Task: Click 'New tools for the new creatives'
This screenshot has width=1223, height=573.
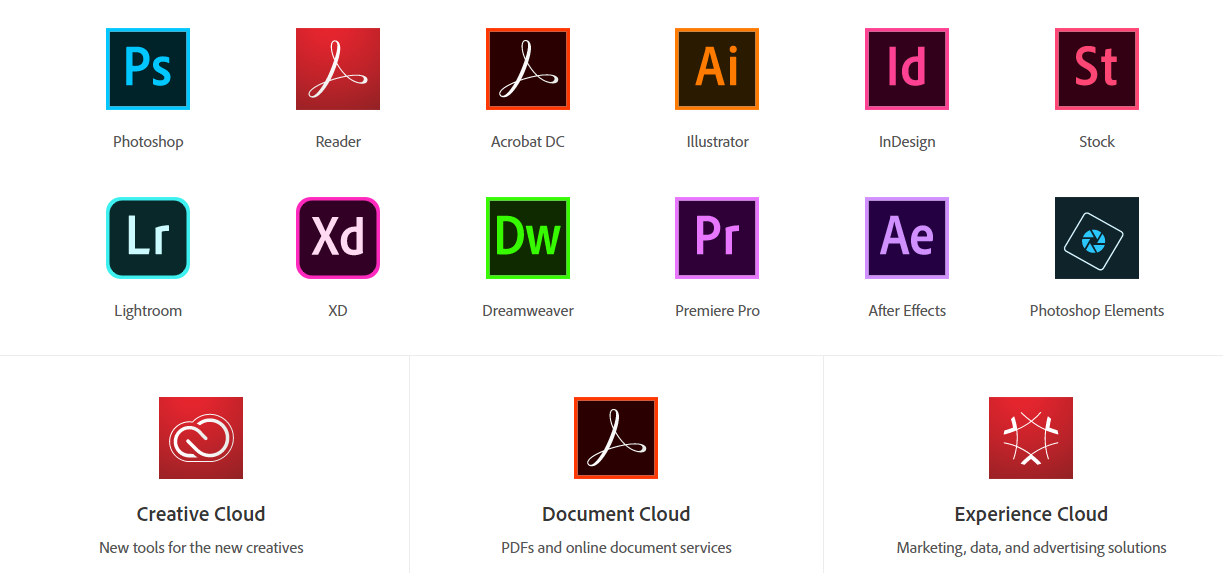Action: click(x=201, y=548)
